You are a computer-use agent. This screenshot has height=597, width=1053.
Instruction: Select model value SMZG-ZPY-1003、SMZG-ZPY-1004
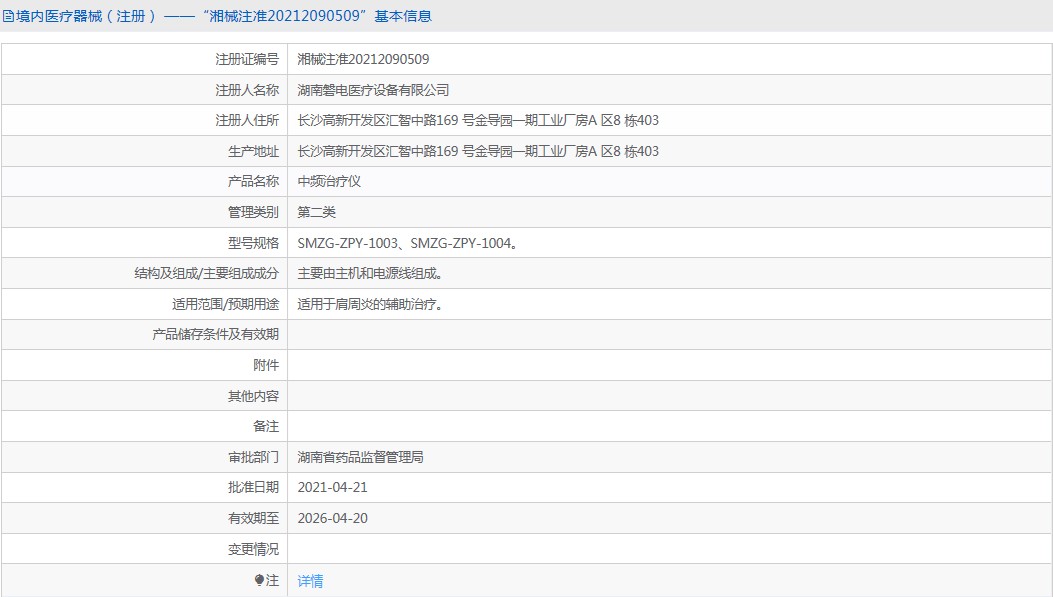[x=408, y=243]
